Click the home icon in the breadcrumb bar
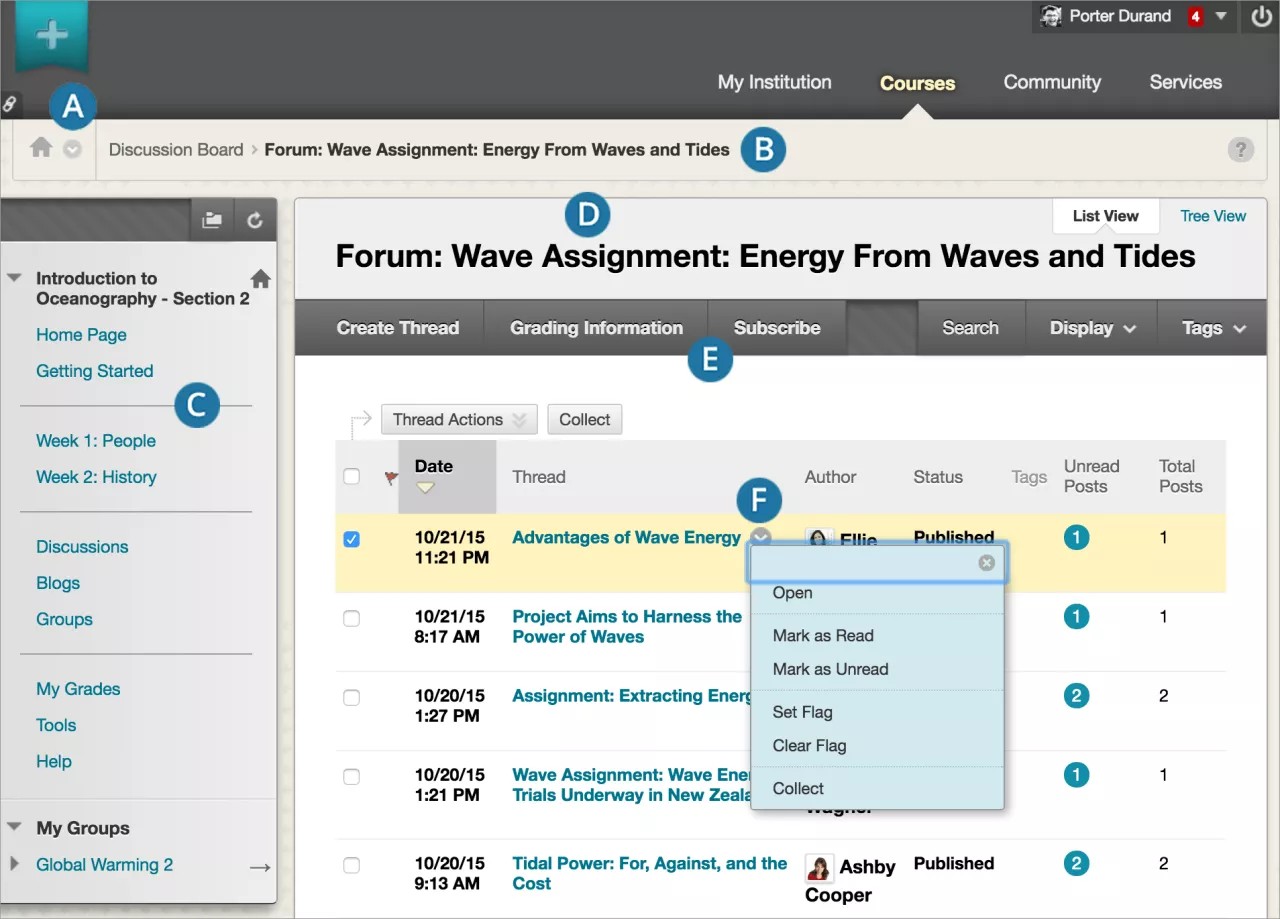The image size is (1280, 919). pyautogui.click(x=41, y=148)
